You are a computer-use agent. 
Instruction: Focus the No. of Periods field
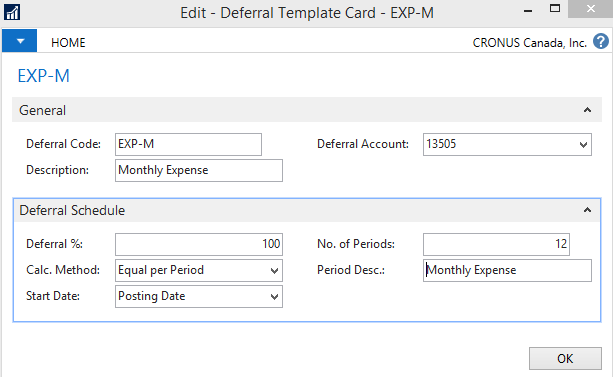point(496,244)
